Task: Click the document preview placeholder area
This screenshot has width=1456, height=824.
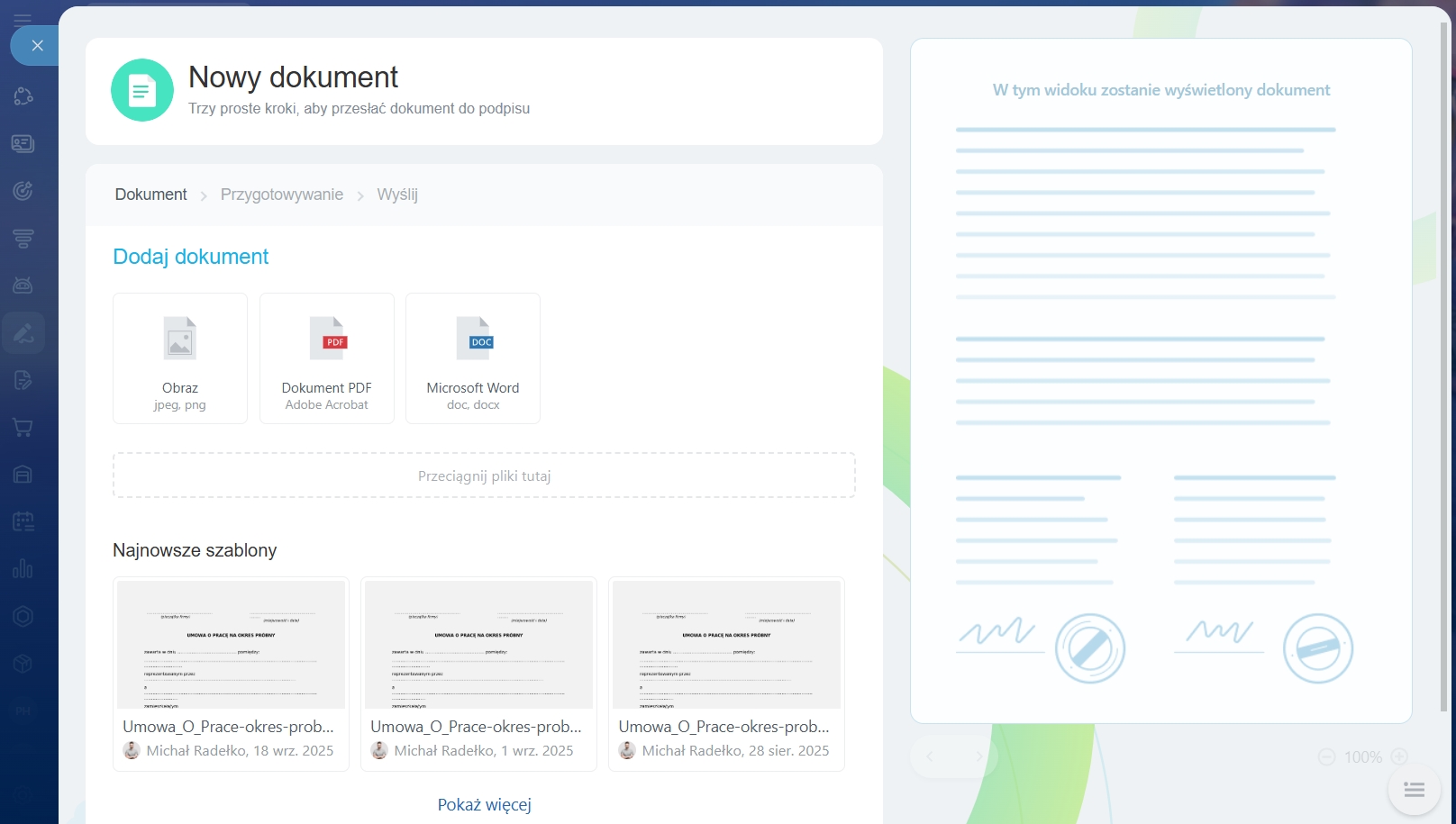Action: click(x=1160, y=381)
